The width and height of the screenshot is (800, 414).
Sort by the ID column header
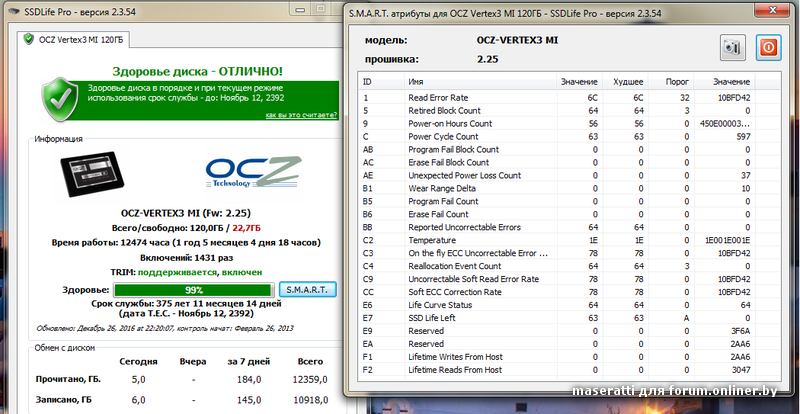point(382,82)
